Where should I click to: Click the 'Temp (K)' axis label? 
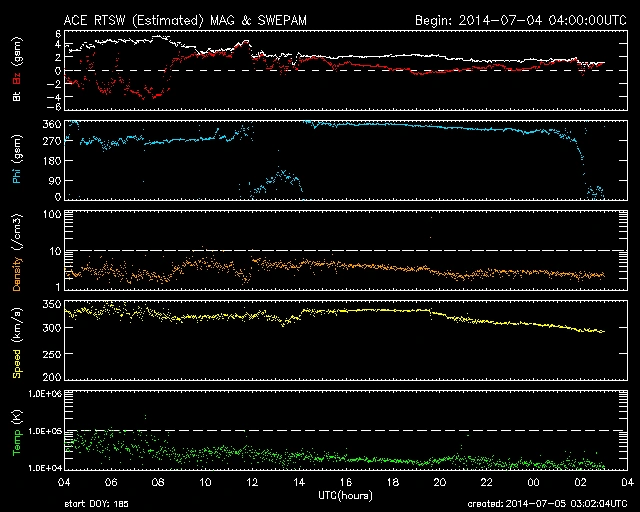(17, 433)
